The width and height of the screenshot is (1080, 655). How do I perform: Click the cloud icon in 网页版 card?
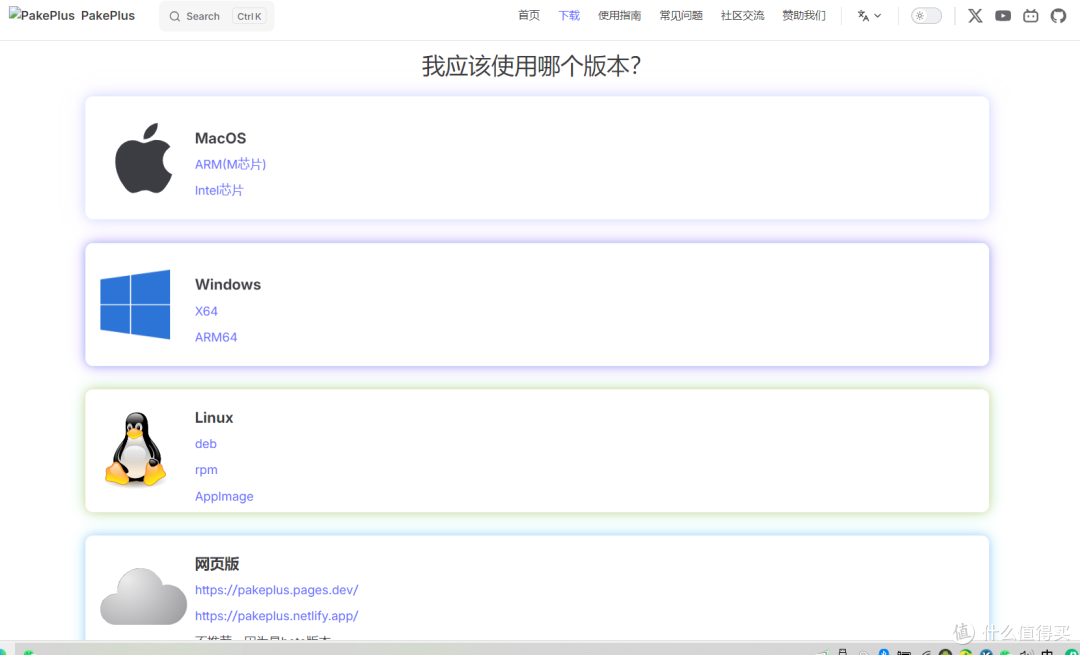143,596
